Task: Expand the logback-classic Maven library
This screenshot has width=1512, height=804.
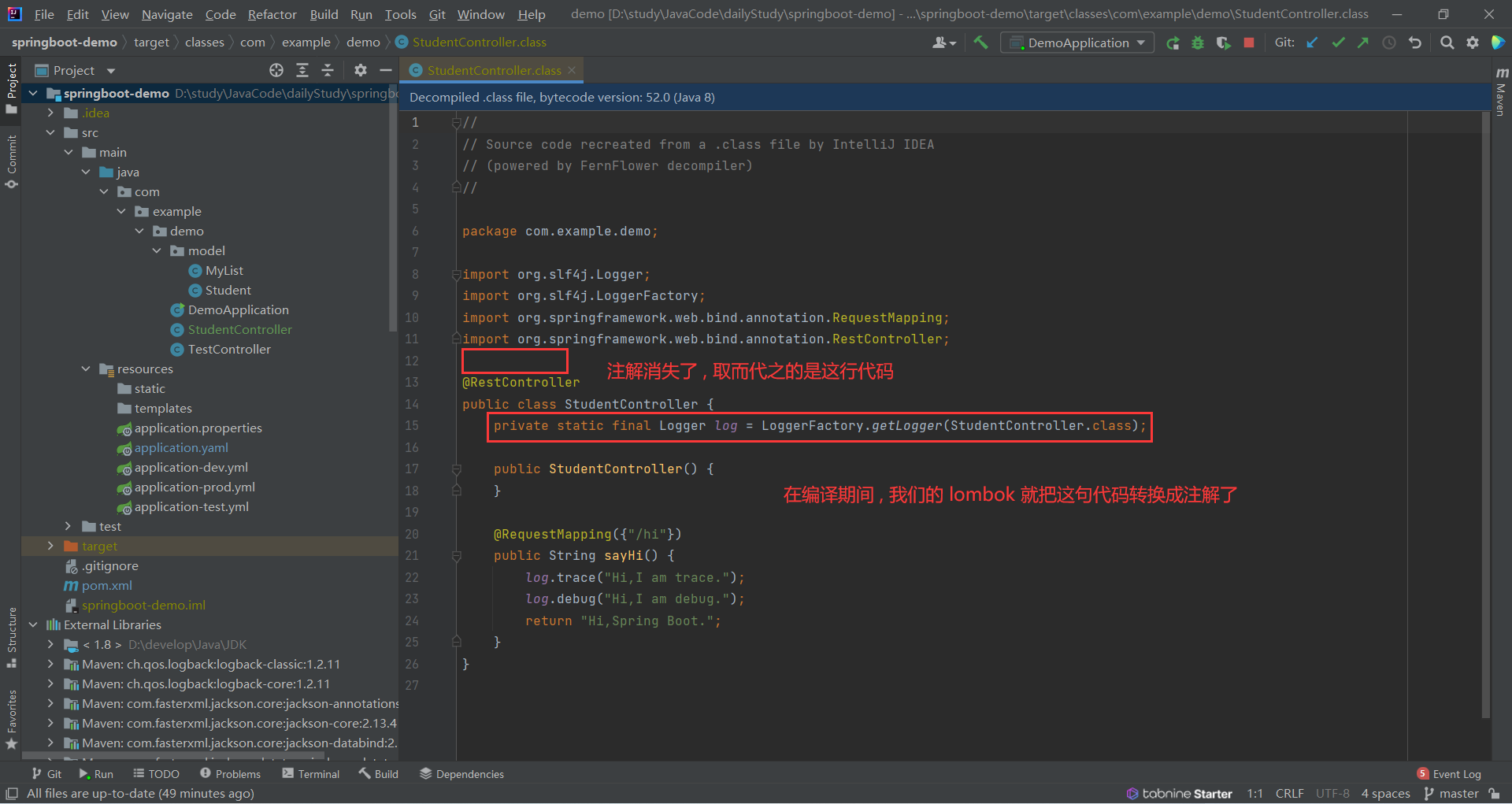Action: [50, 664]
